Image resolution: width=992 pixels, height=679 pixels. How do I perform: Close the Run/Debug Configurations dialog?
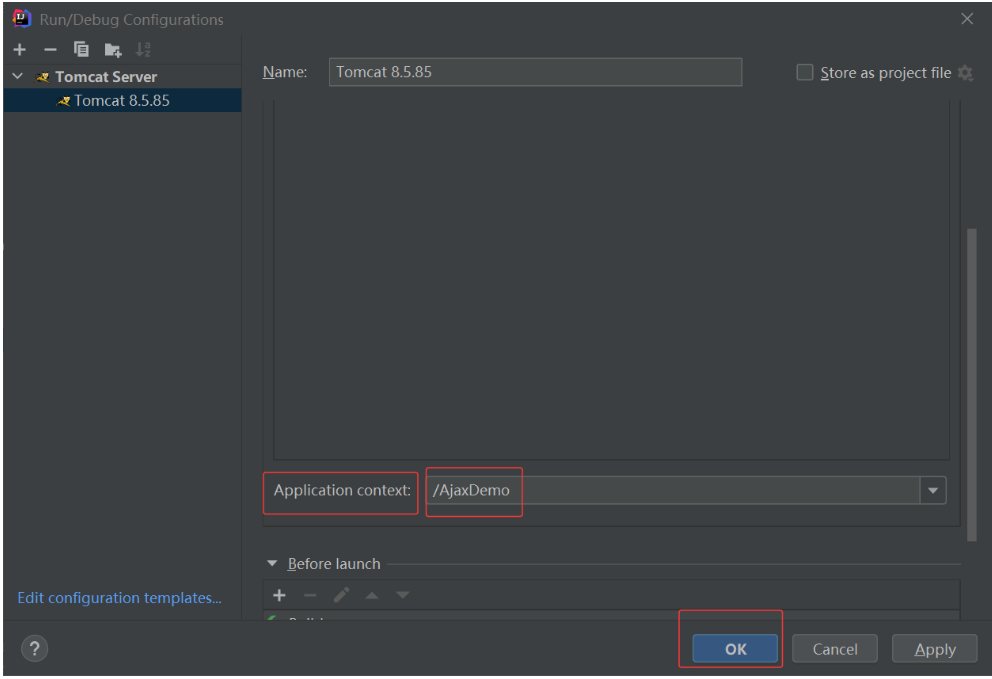click(967, 19)
